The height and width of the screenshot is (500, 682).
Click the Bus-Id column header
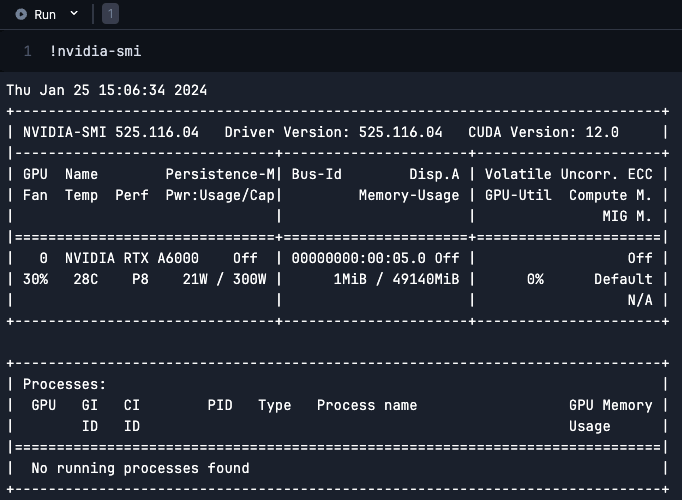(x=317, y=174)
